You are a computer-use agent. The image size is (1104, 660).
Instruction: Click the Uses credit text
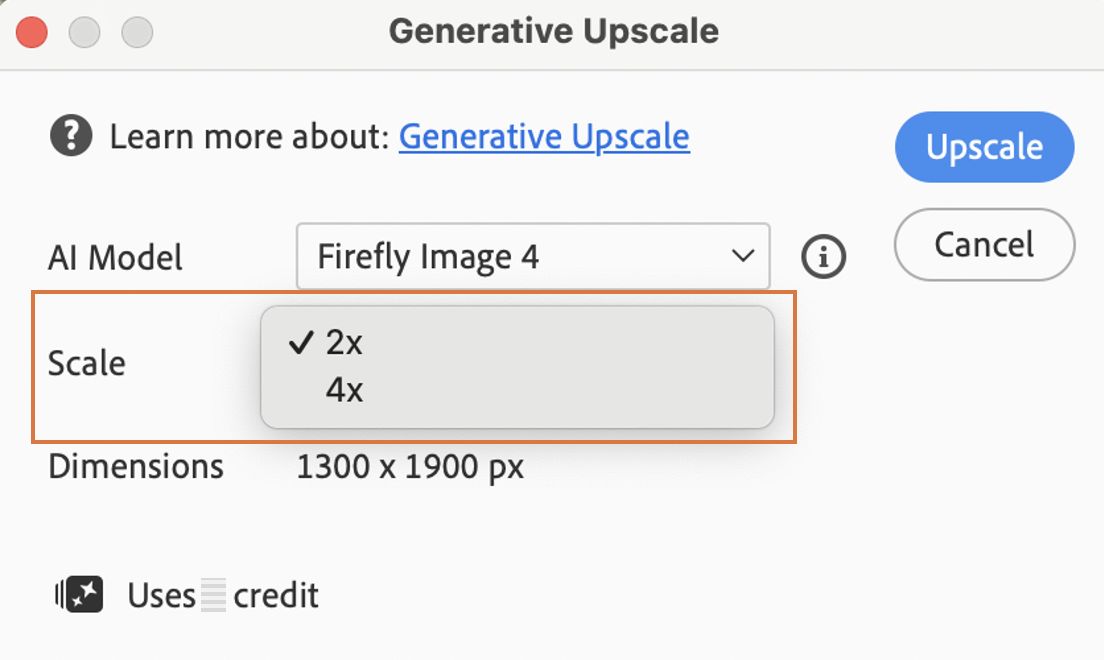coord(223,595)
